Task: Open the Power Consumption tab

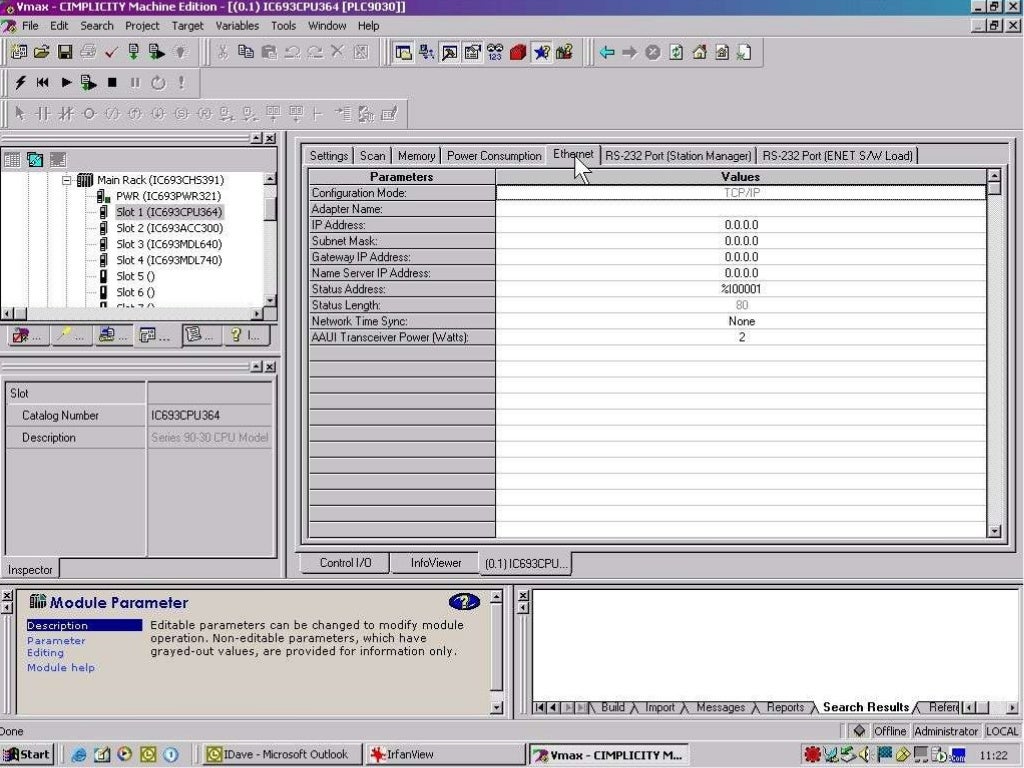Action: pos(494,156)
